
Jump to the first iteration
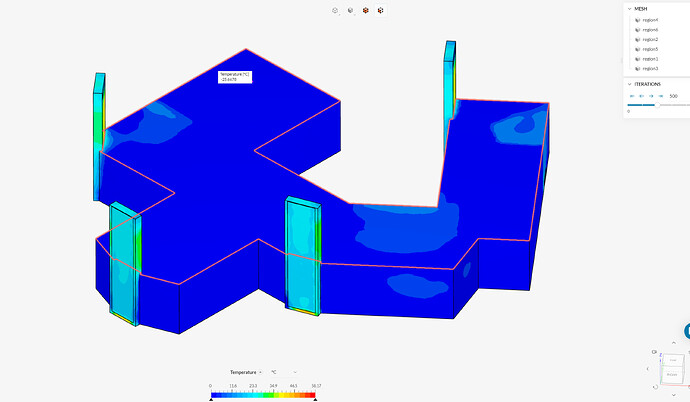[632, 96]
